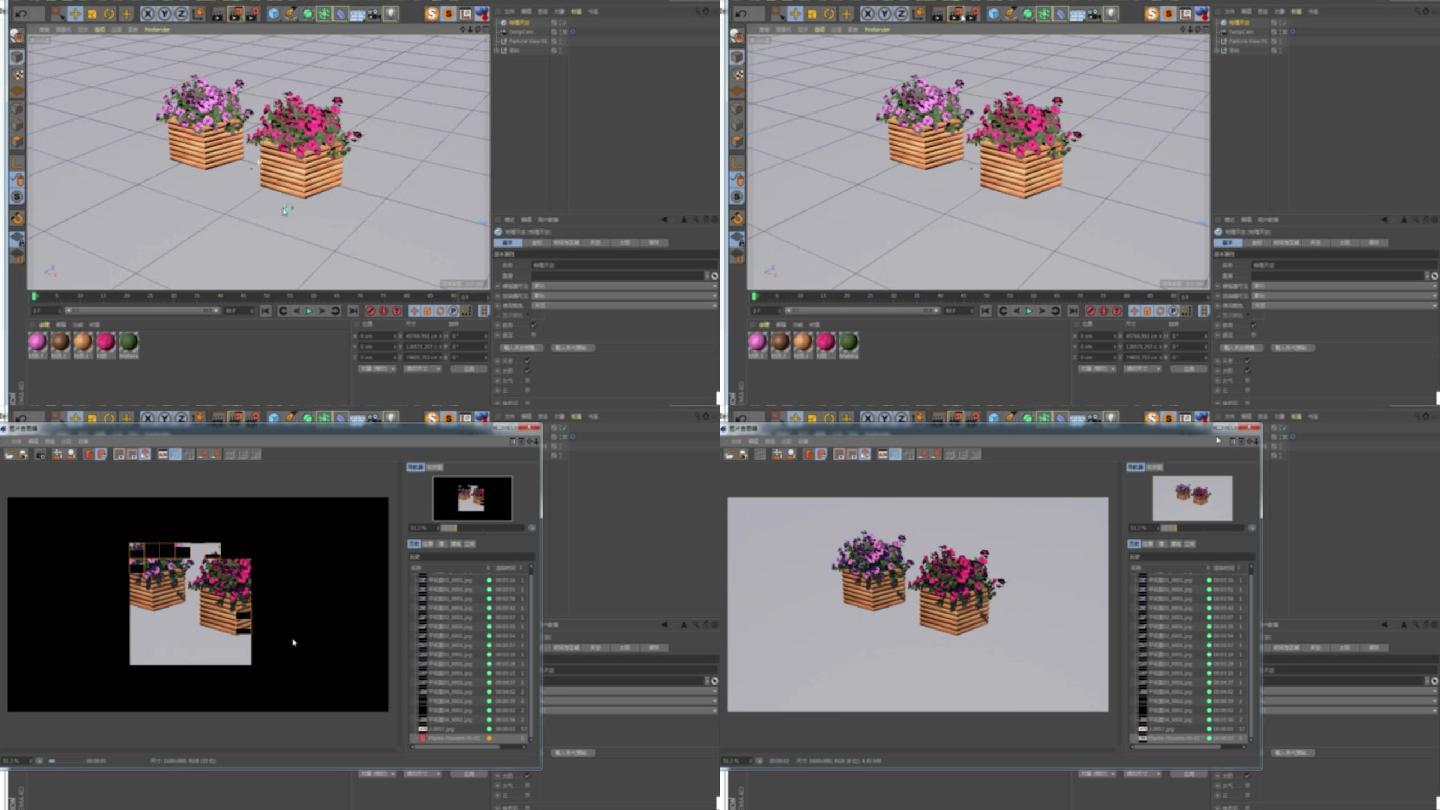Toggle first object's visibility check, top-left object manager
Screen dimensions: 1440x810
563,22
